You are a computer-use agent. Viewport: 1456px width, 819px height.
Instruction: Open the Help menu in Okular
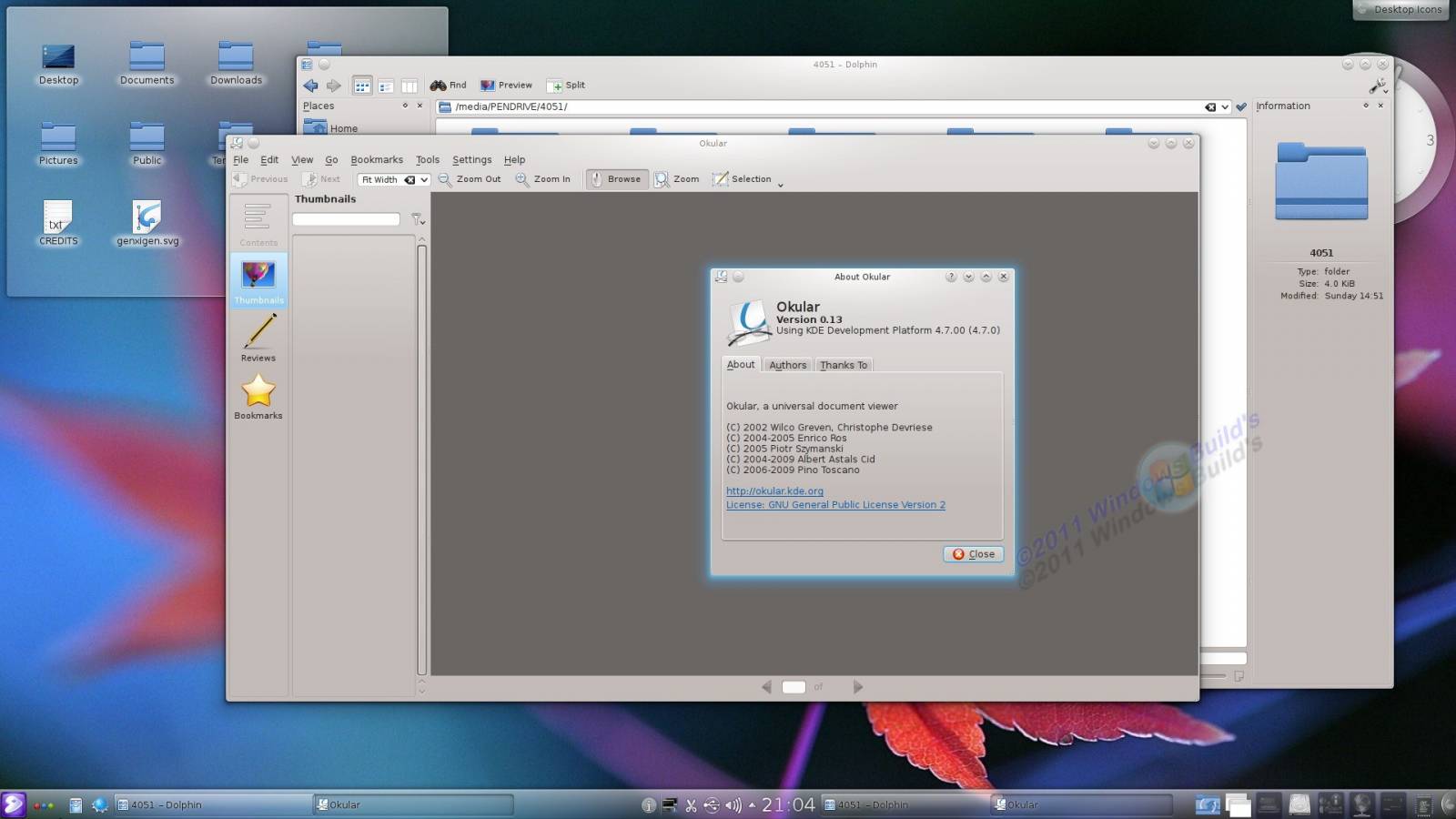pyautogui.click(x=515, y=159)
